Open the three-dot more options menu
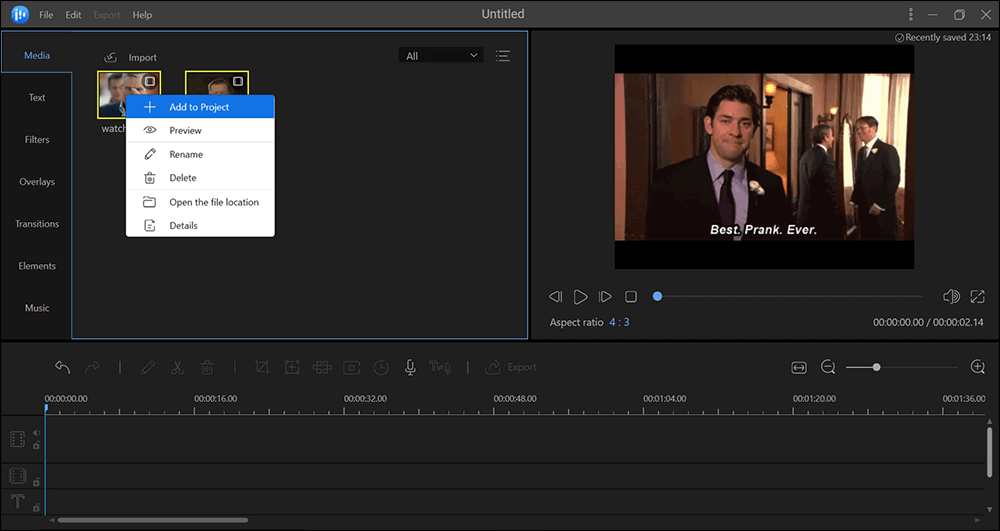1000x531 pixels. (910, 15)
